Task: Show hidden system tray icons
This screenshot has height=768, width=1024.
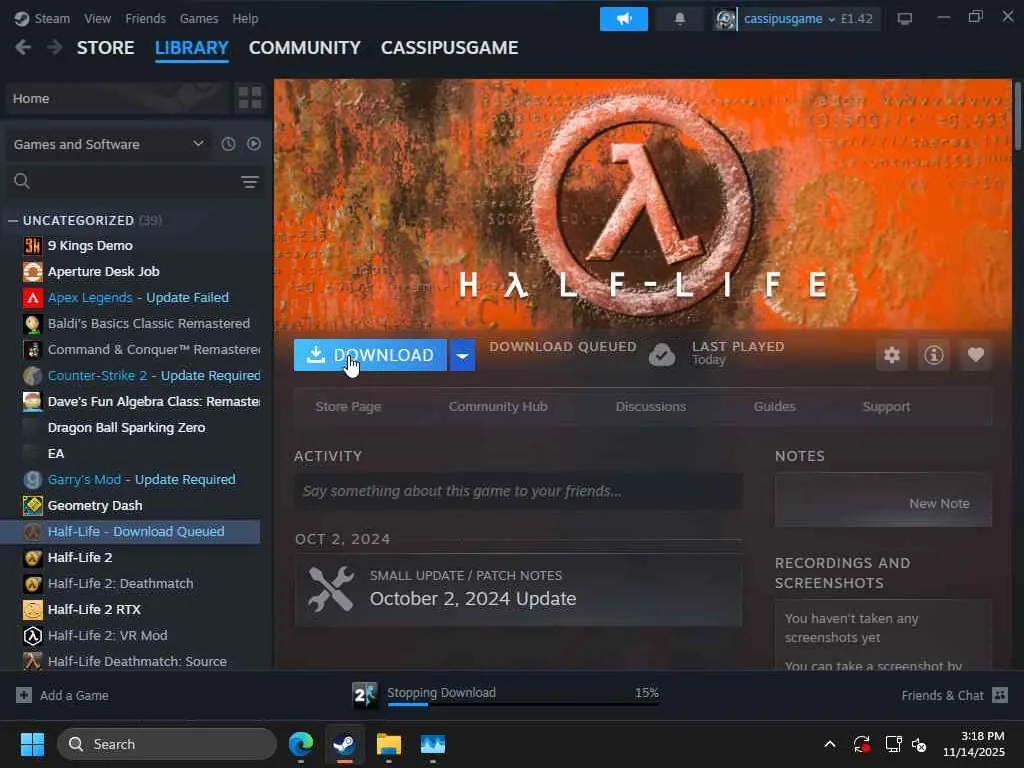Action: [x=830, y=744]
